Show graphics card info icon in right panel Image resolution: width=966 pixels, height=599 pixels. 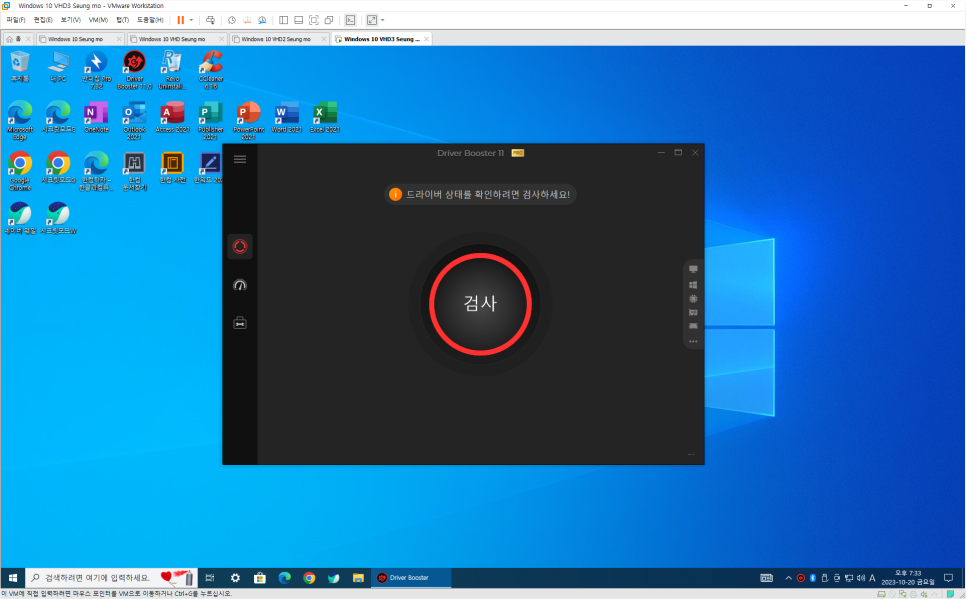[693, 312]
